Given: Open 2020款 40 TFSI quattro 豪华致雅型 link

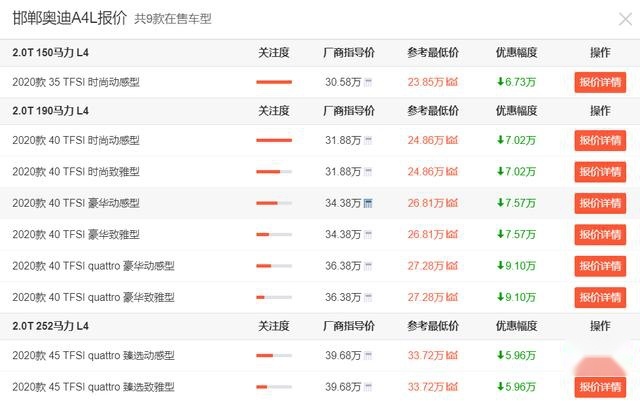Looking at the screenshot, I should coord(93,298).
